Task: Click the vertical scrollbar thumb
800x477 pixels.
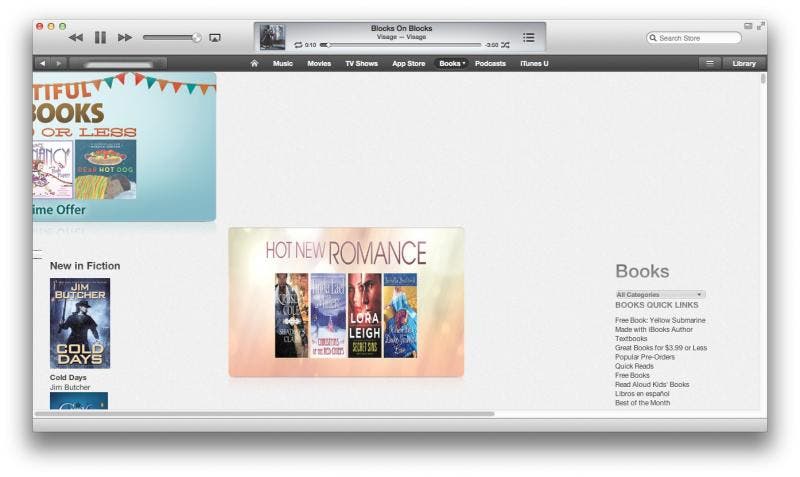Action: (763, 79)
